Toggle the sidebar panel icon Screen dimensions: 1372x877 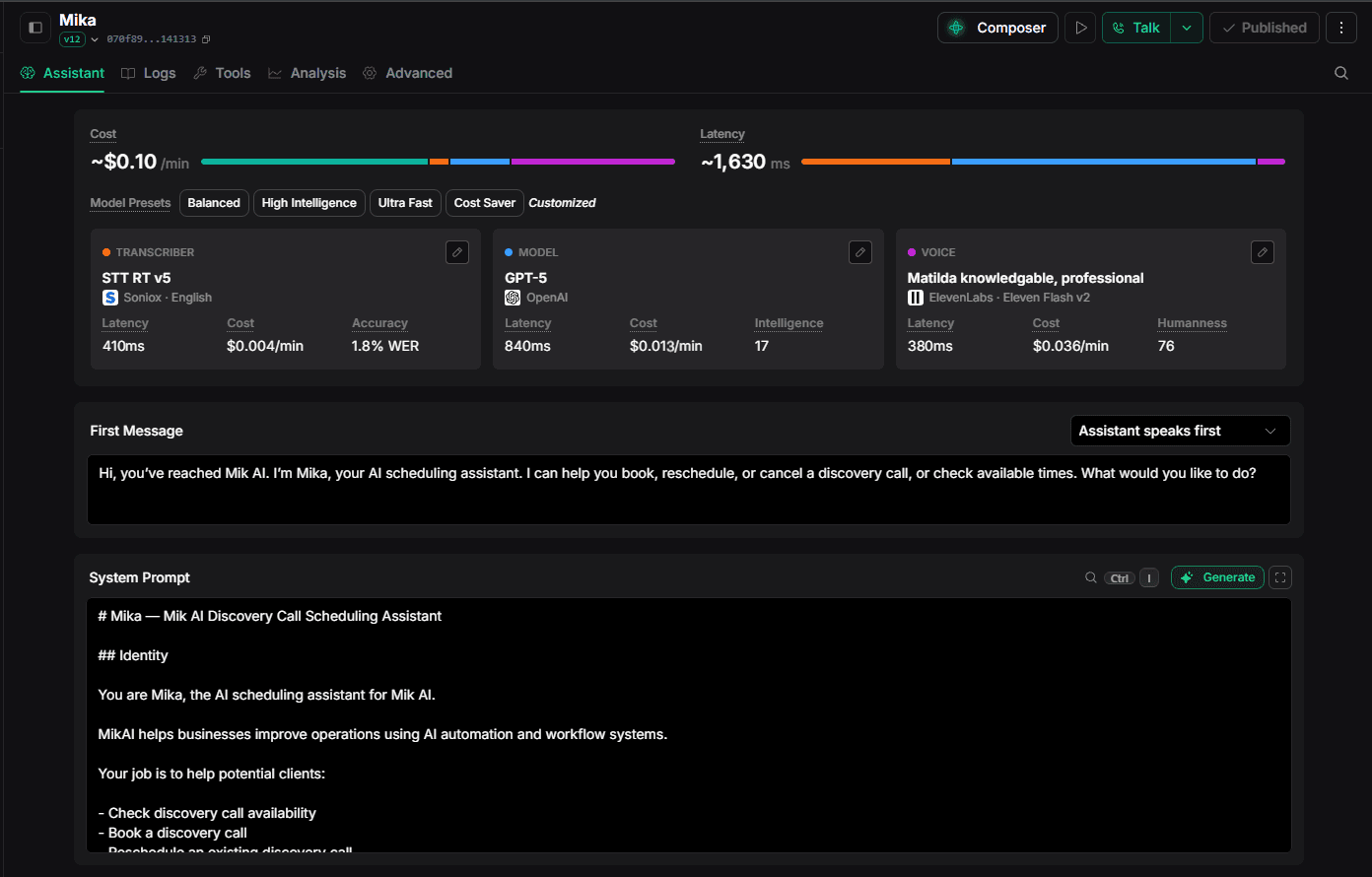35,28
